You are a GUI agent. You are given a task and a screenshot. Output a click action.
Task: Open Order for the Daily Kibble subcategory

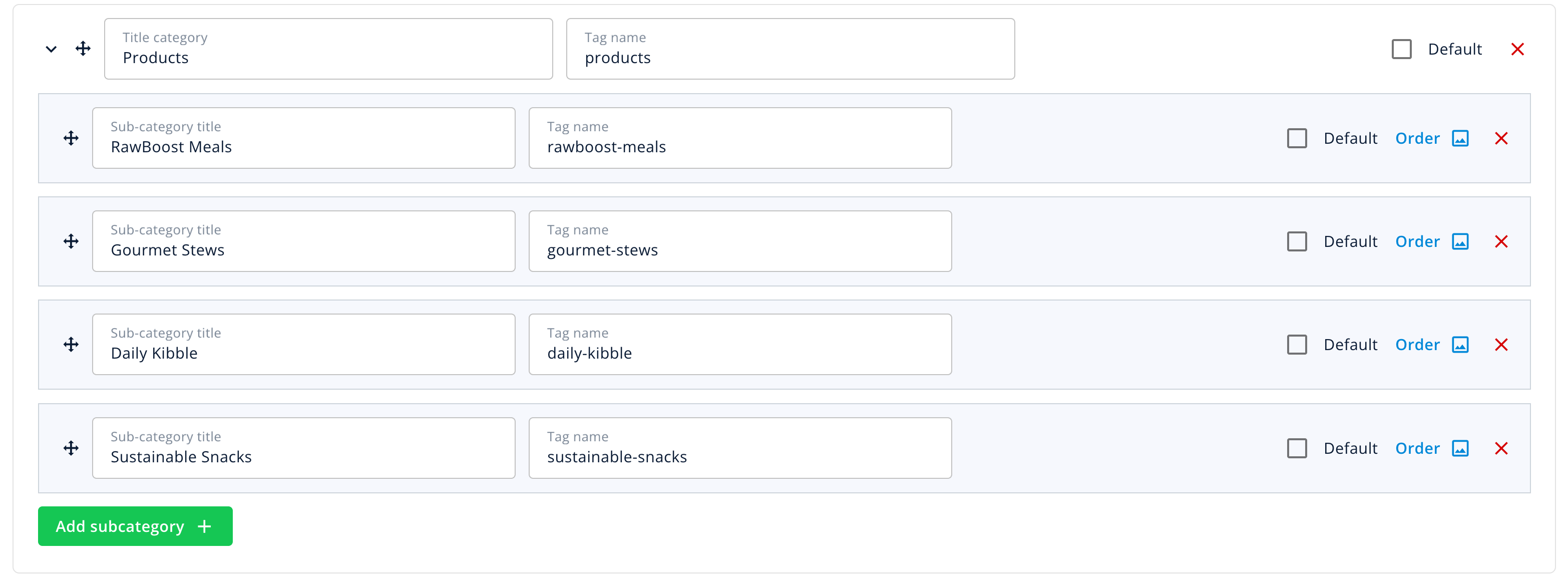[x=1418, y=344]
